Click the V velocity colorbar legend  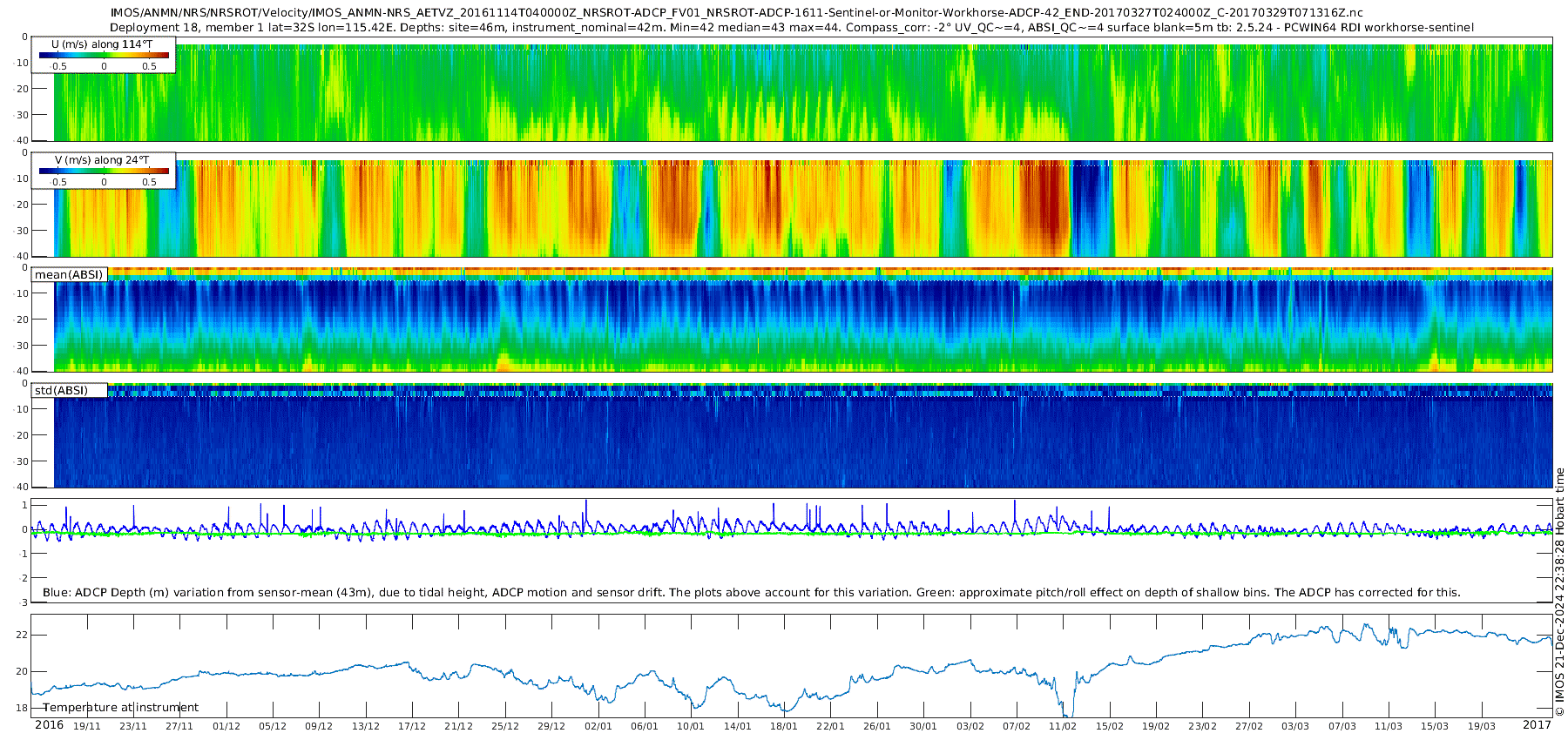pos(104,171)
